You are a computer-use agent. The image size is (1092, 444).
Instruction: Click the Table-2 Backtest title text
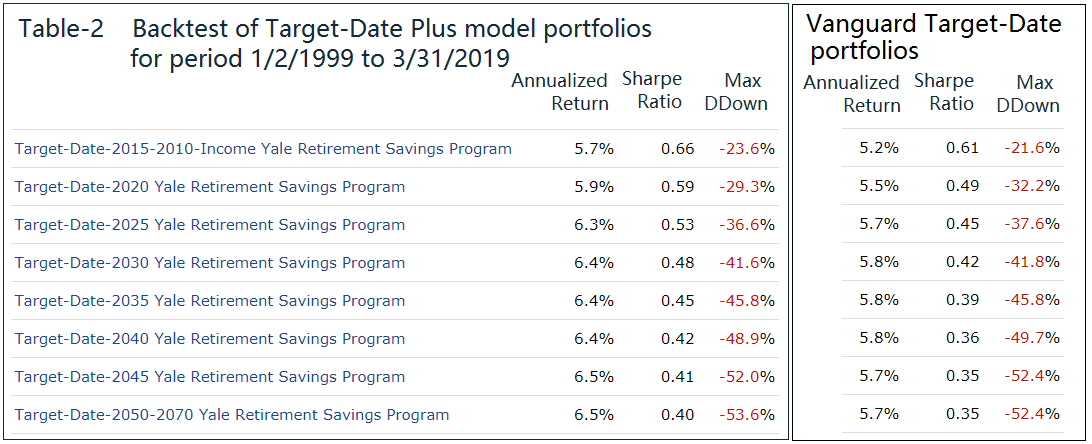coord(335,43)
